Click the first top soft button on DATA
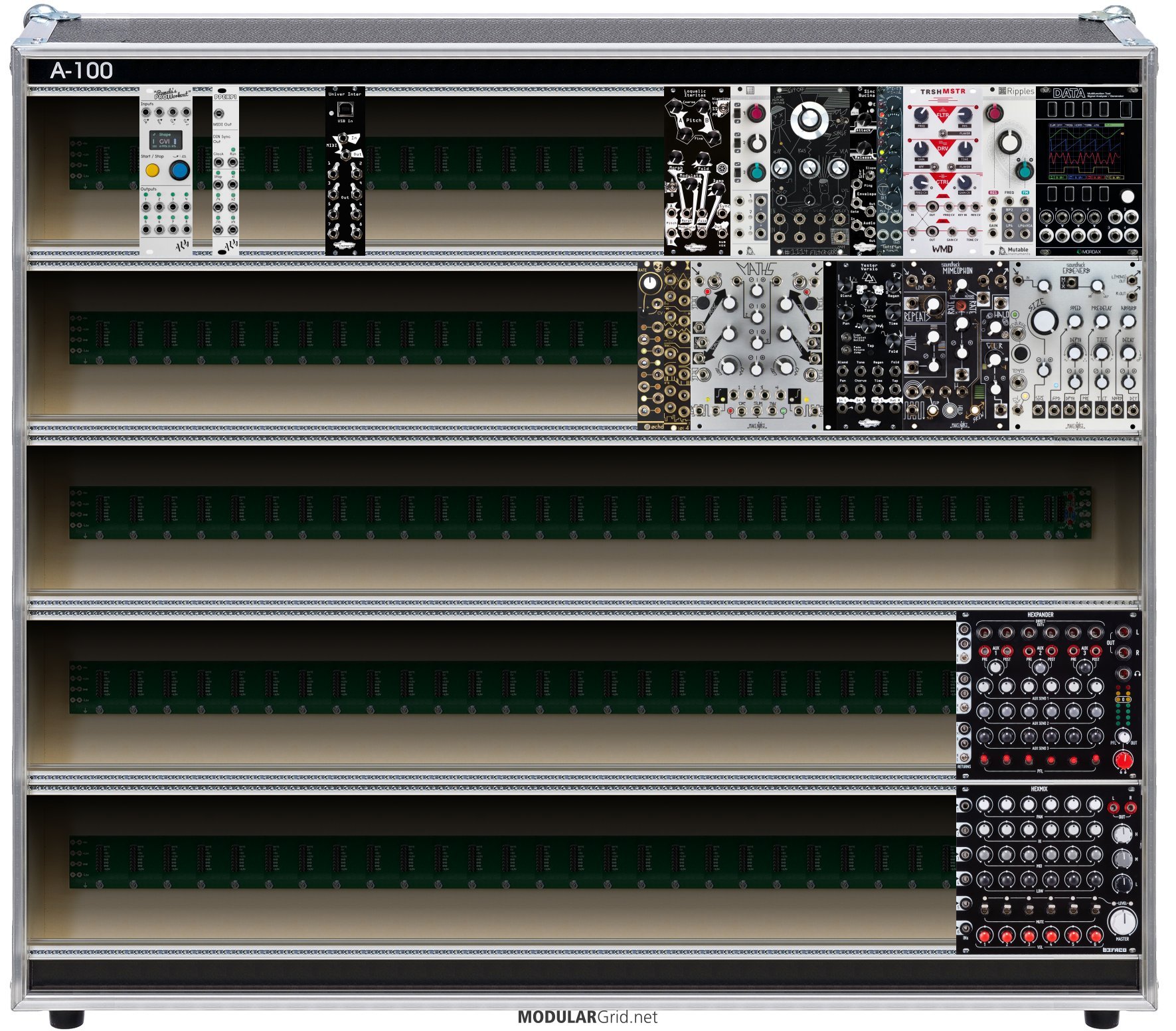 point(1052,109)
